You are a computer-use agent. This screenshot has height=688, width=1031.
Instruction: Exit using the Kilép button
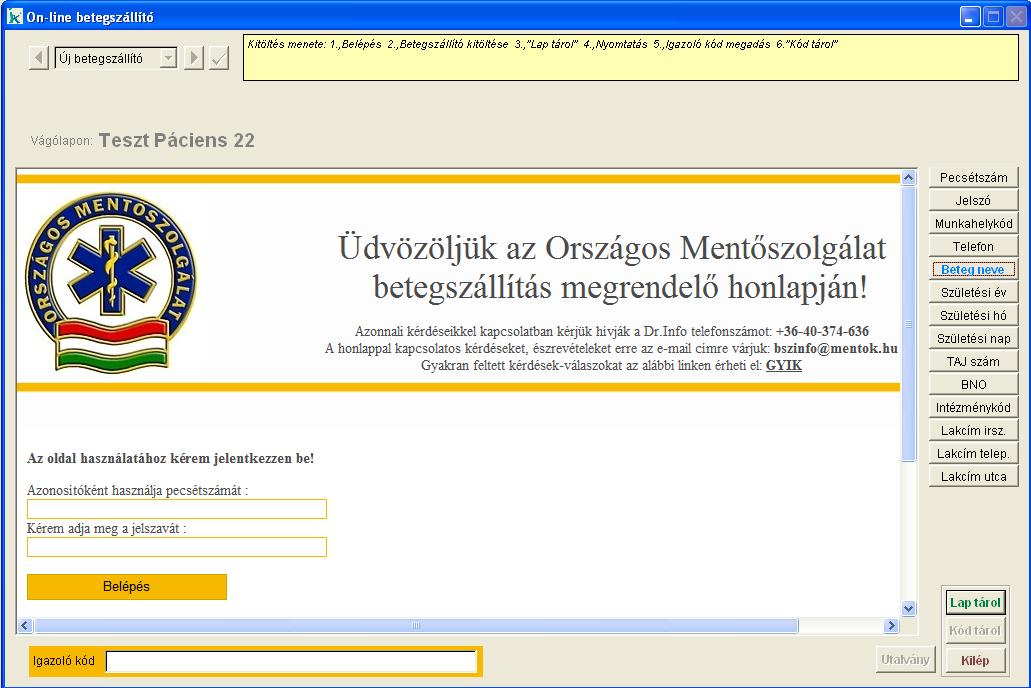[974, 660]
